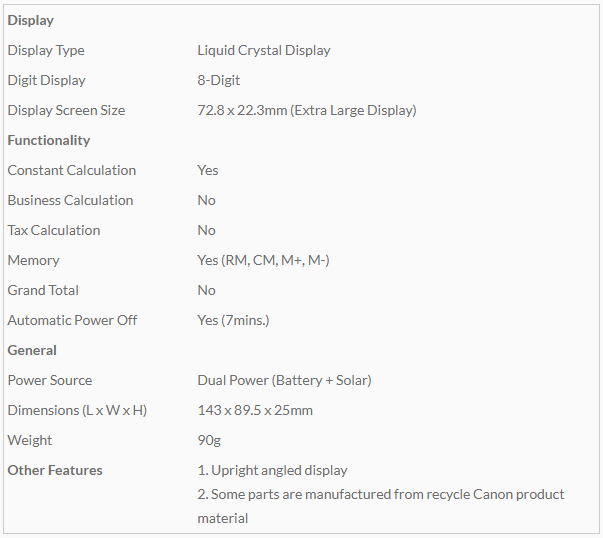Select the 90g weight value

[208, 440]
